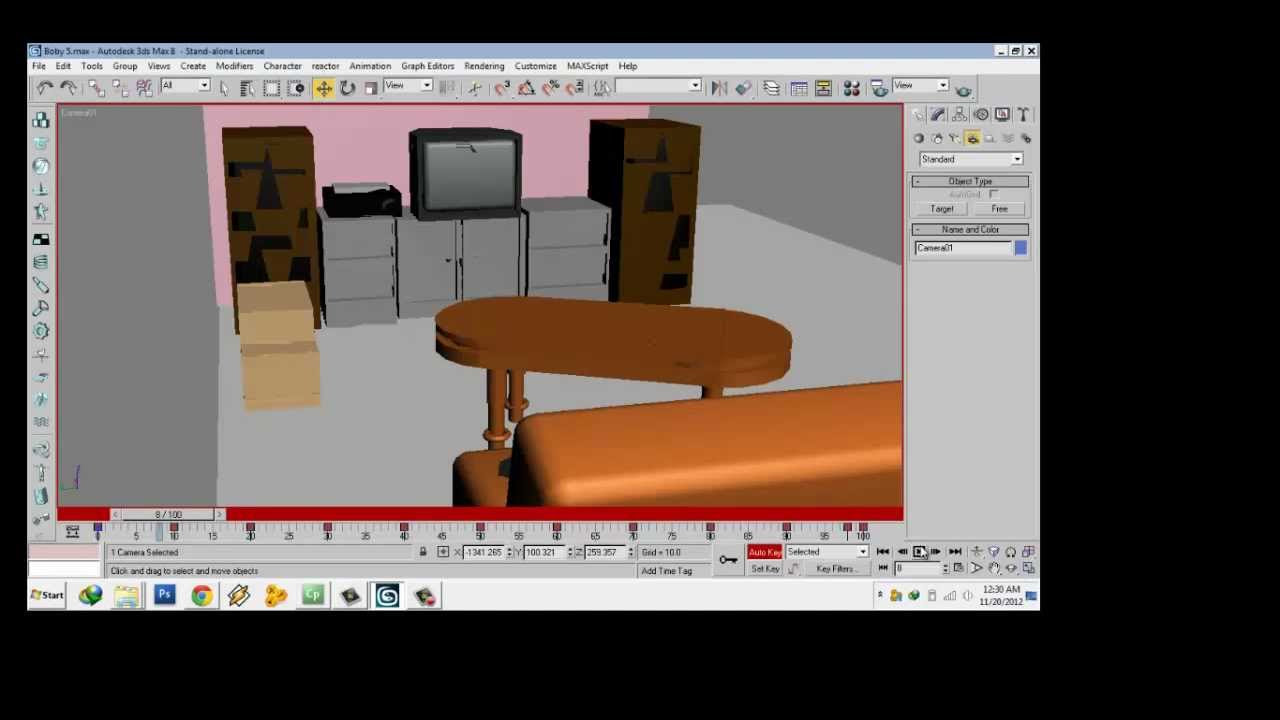This screenshot has height=720, width=1280.
Task: Open the key filter 'Selected' dropdown
Action: [x=827, y=552]
